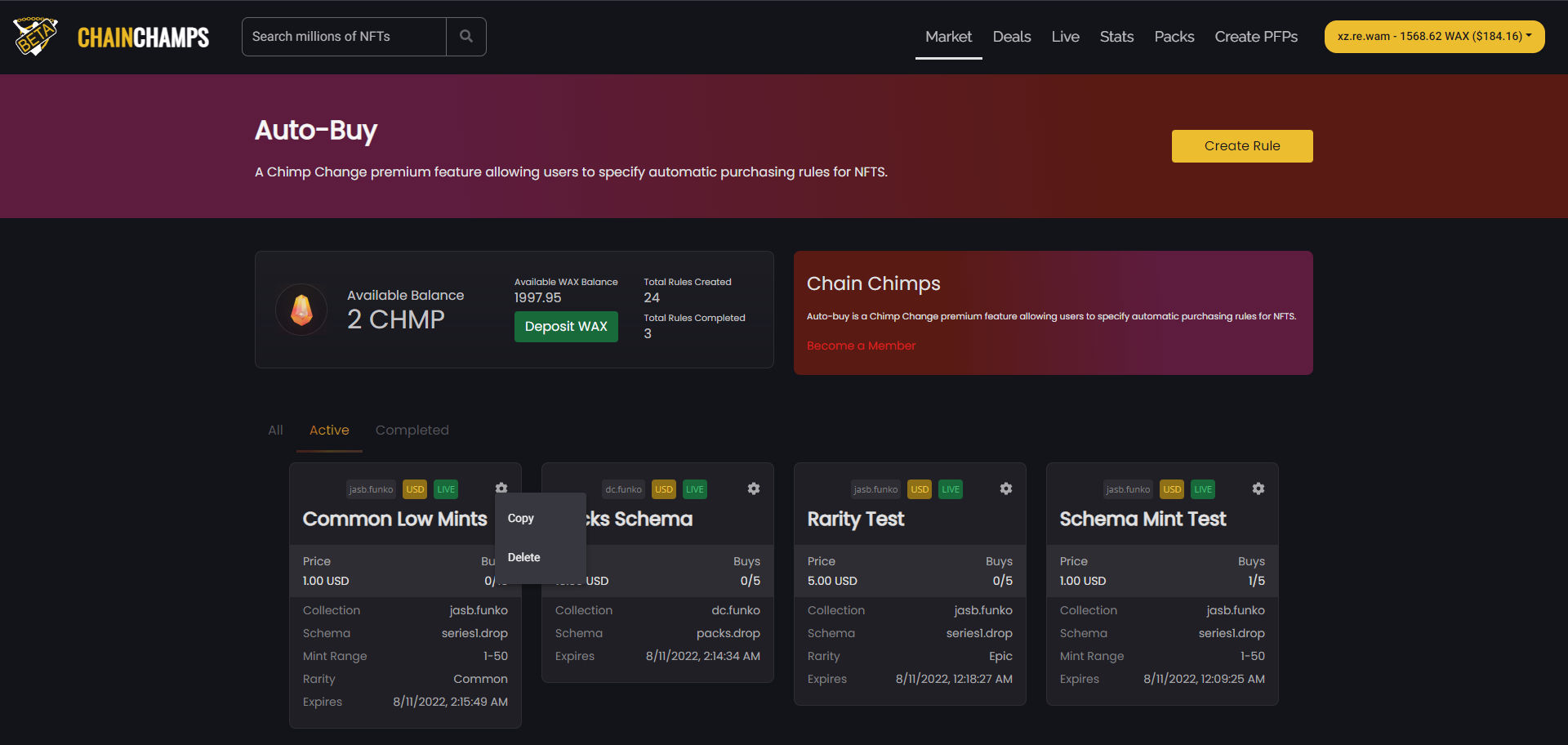Click jasb.funko tag on Schema Mint Test card
This screenshot has height=745, width=1568.
tap(1128, 489)
